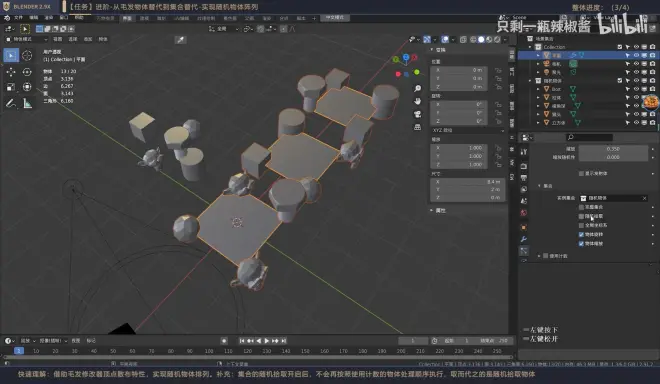Open the File menu in top bar
The height and width of the screenshot is (384, 660).
pos(18,18)
